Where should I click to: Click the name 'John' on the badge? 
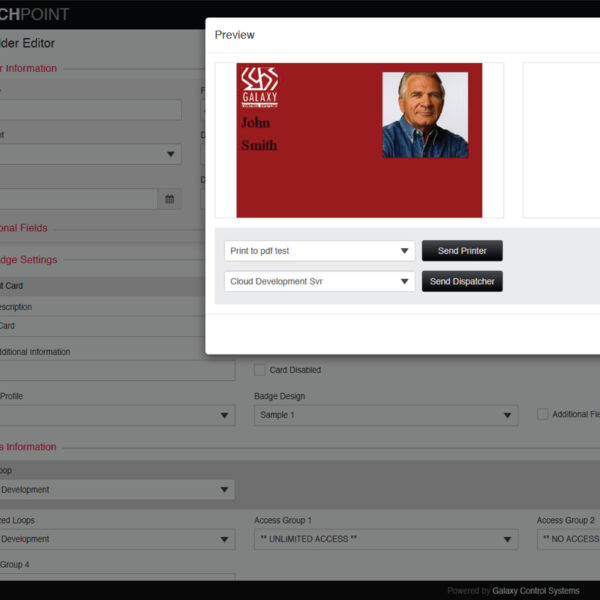pyautogui.click(x=255, y=123)
